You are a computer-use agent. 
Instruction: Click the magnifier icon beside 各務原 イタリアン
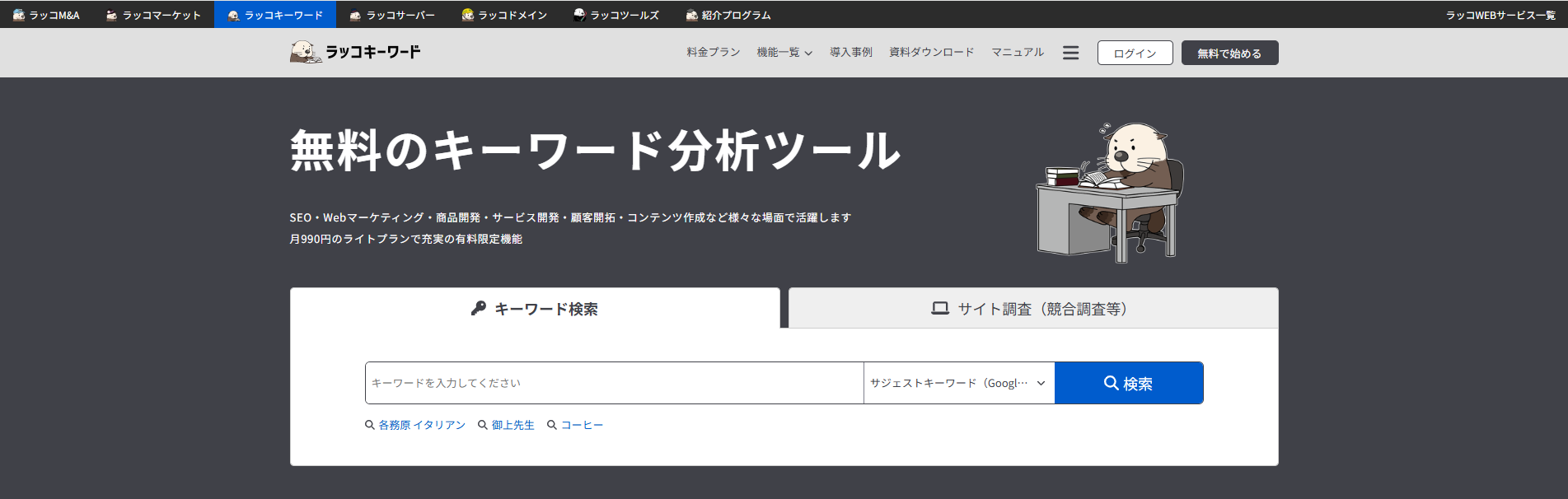pyautogui.click(x=370, y=425)
